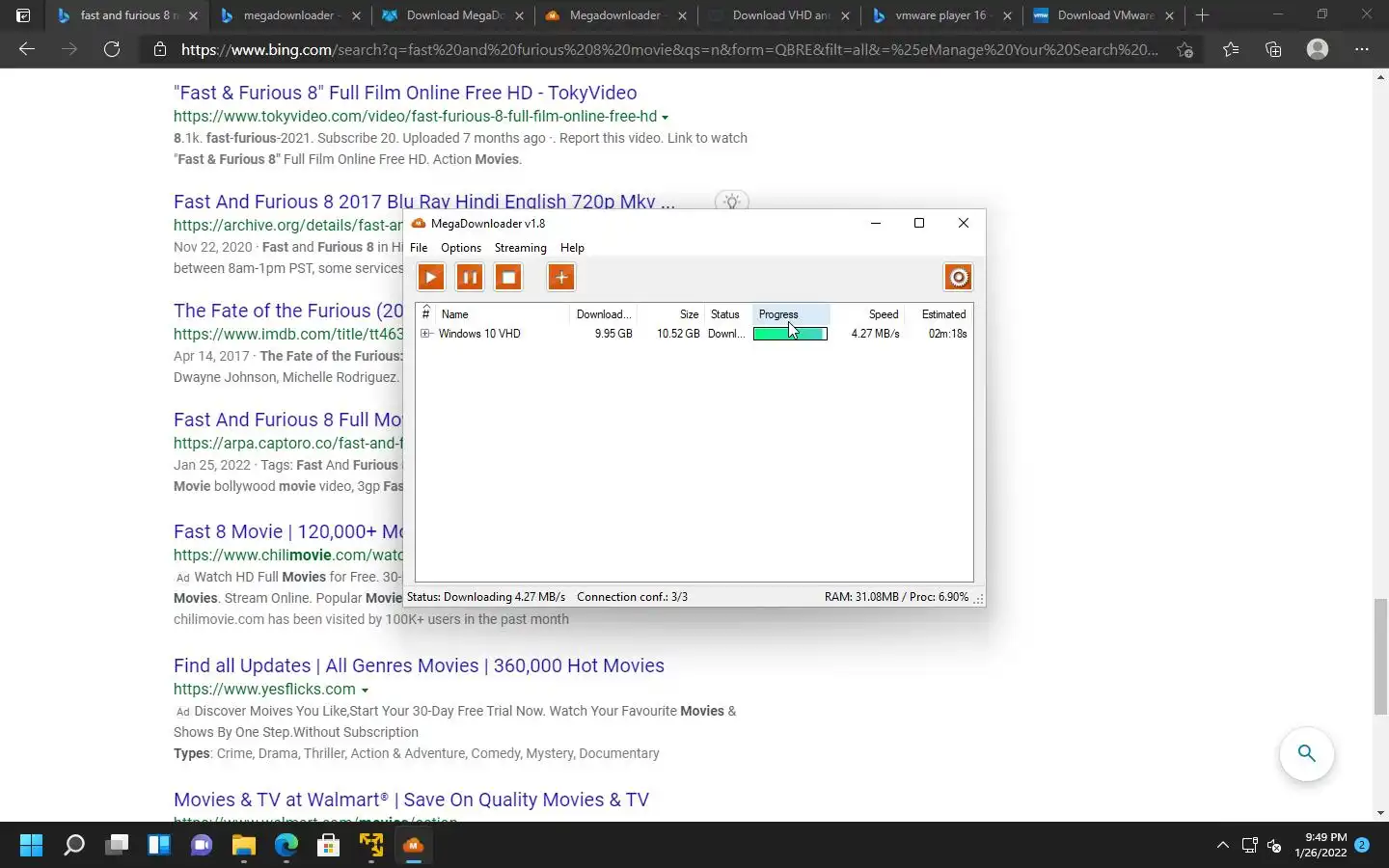Click the MegaDownloader taskbar icon
The image size is (1389, 868).
[x=414, y=846]
